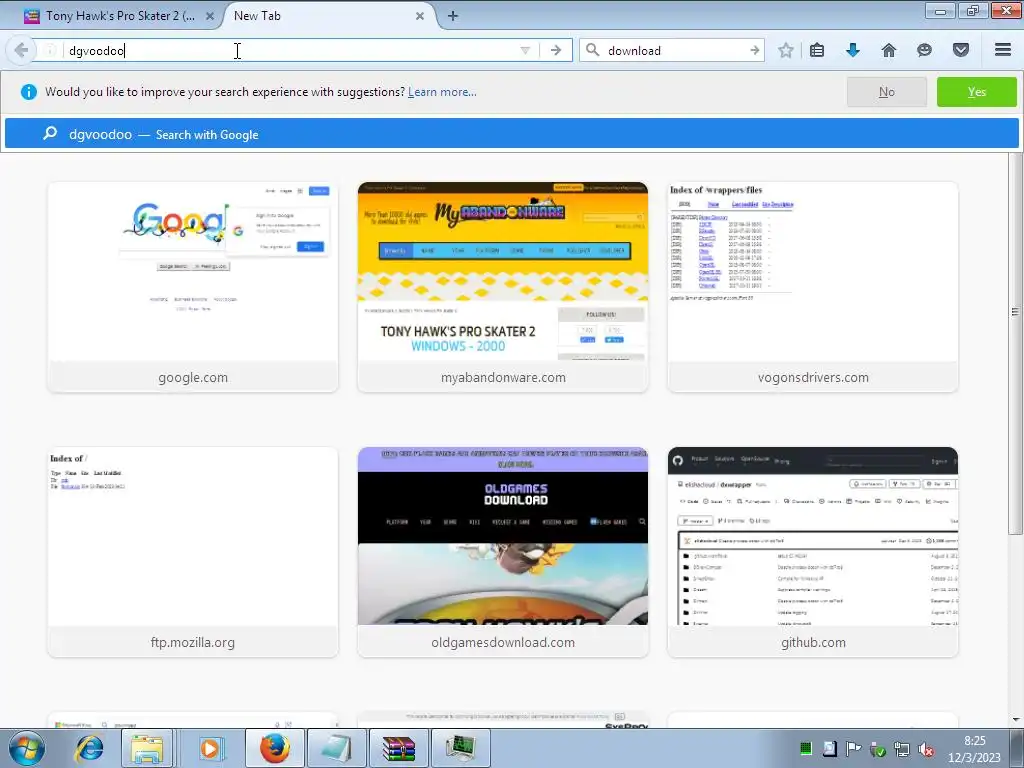Open a new tab with plus button
Screen dimensions: 1024x768
click(453, 16)
